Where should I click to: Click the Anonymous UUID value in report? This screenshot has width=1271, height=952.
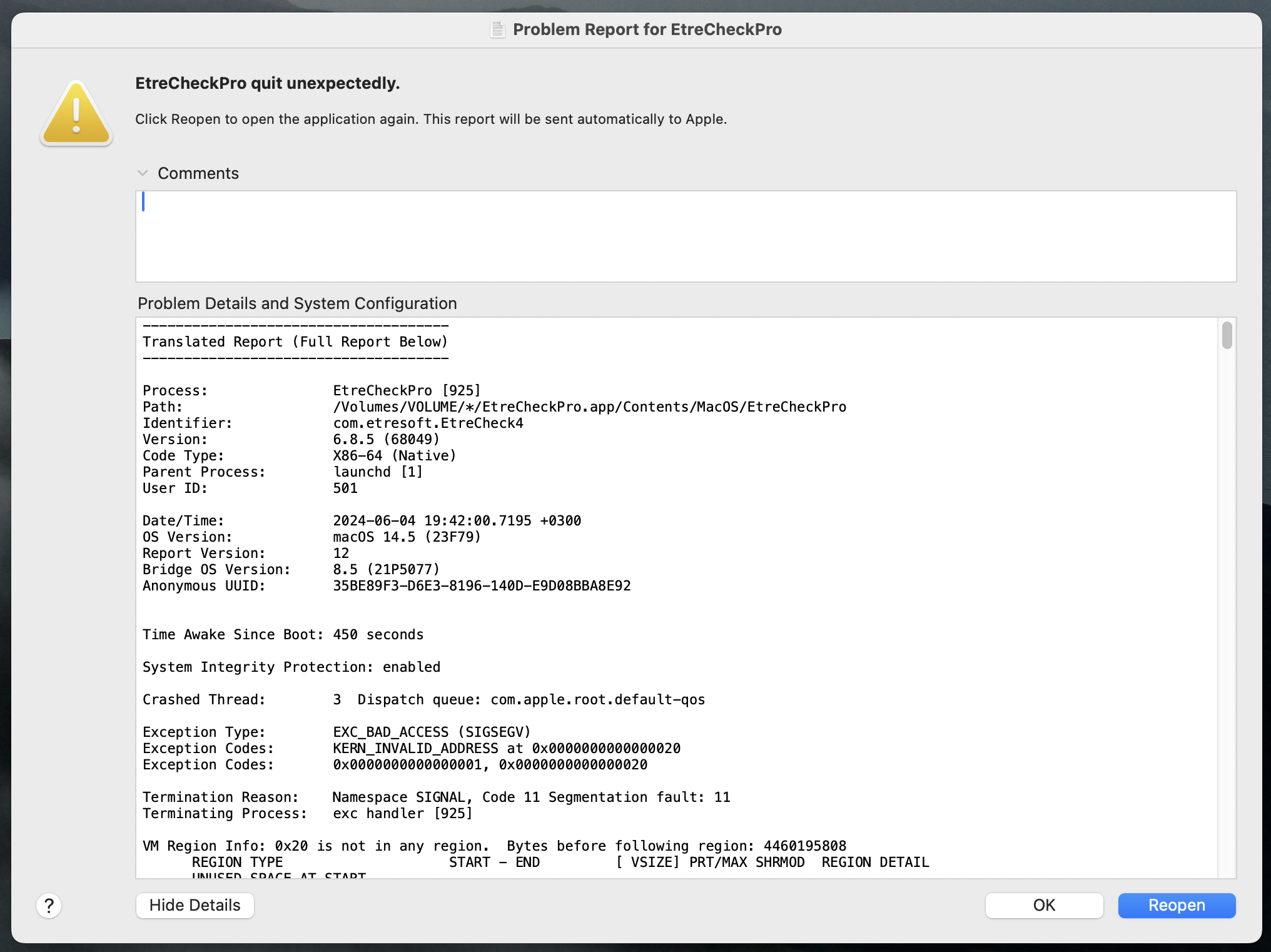pyautogui.click(x=482, y=585)
